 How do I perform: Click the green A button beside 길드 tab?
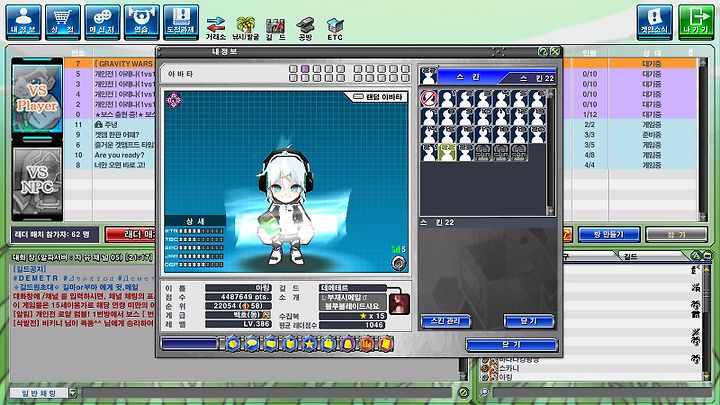click(x=696, y=255)
